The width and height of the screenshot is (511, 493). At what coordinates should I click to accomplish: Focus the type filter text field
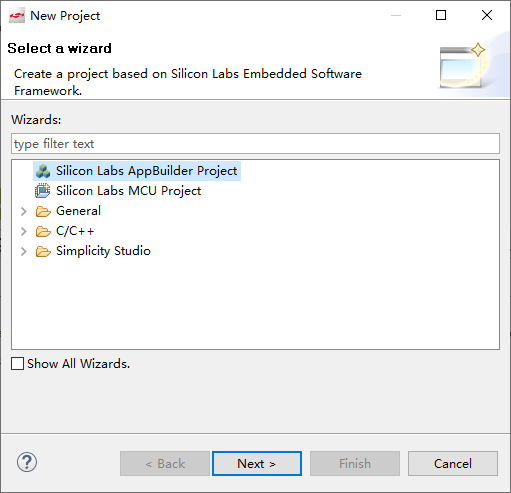(255, 144)
